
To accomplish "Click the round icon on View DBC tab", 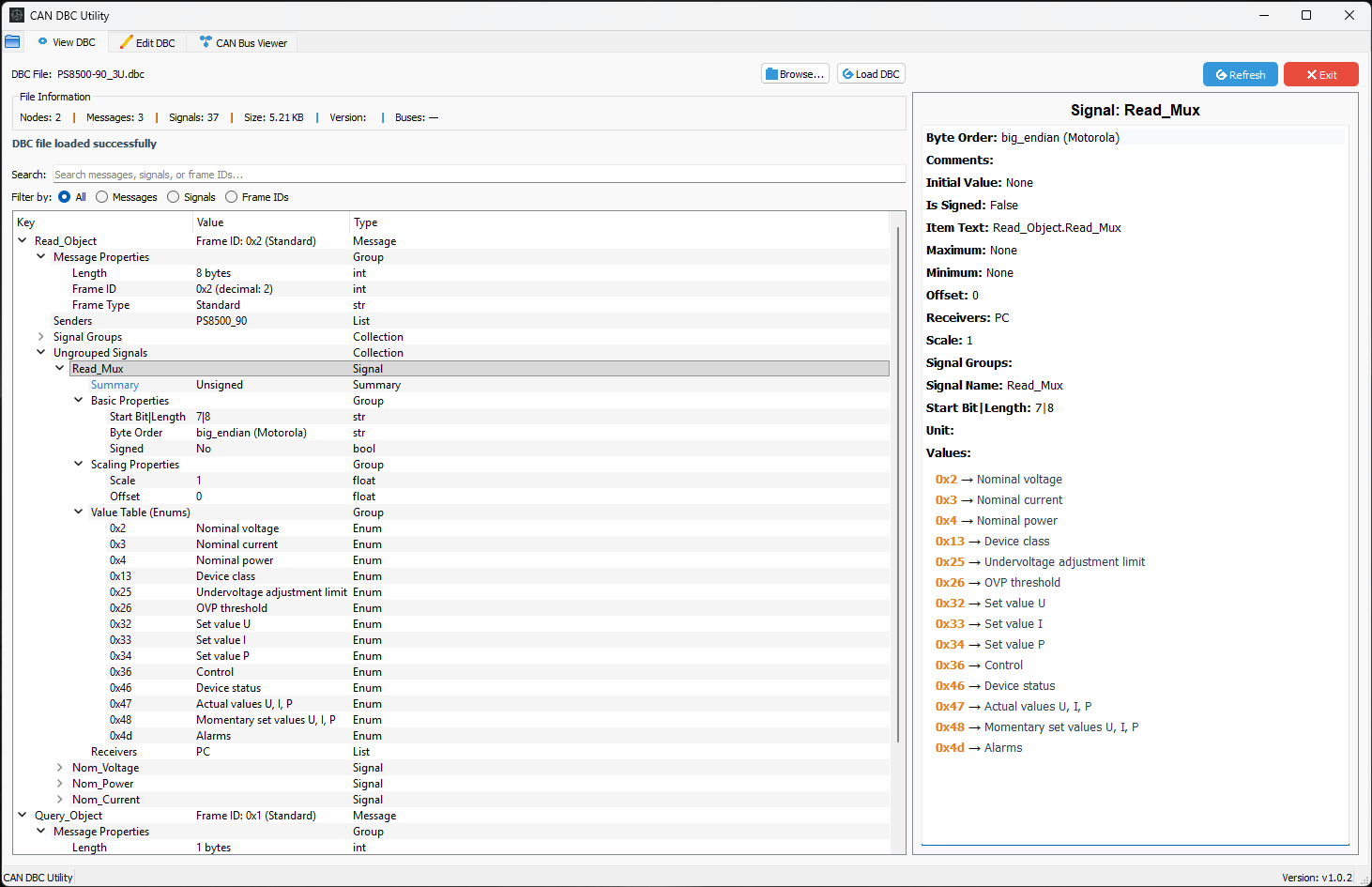I will [x=41, y=41].
